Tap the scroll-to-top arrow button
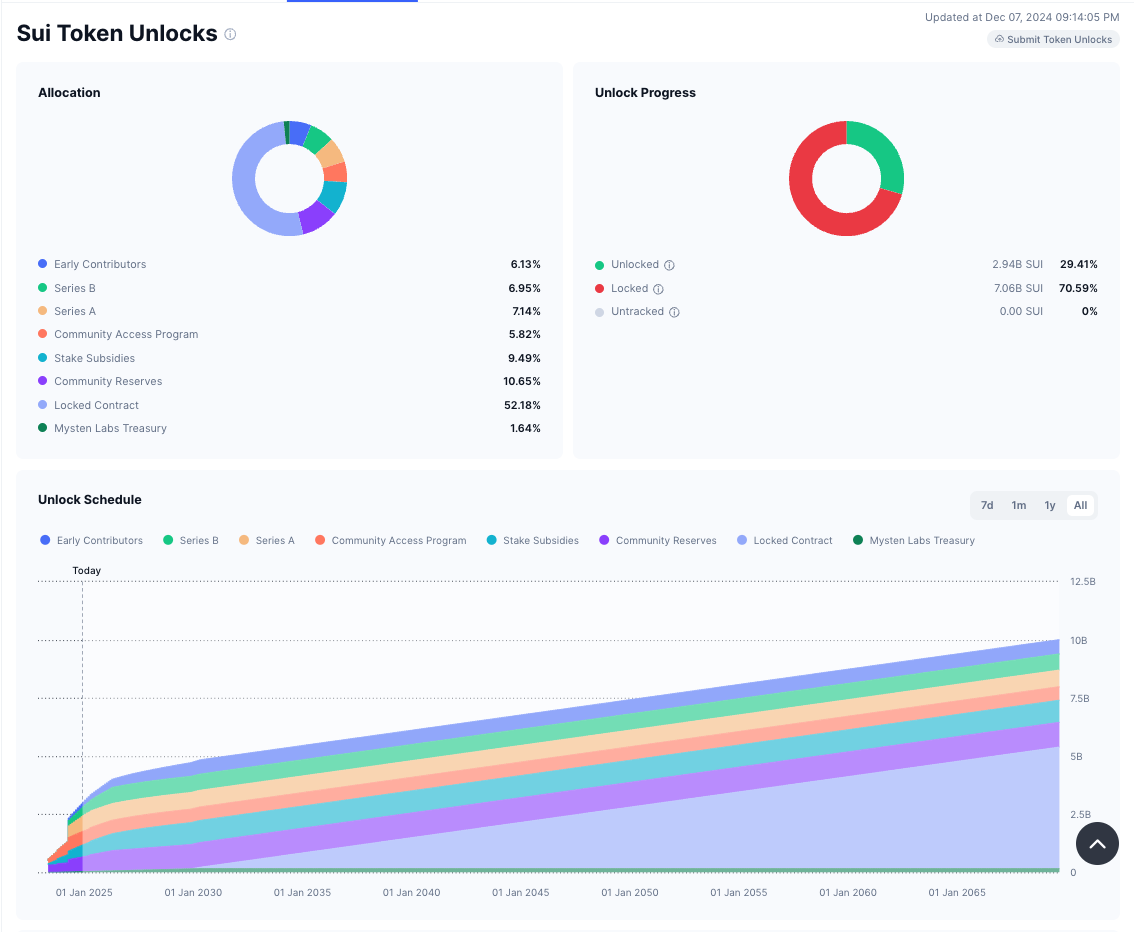 tap(1097, 843)
